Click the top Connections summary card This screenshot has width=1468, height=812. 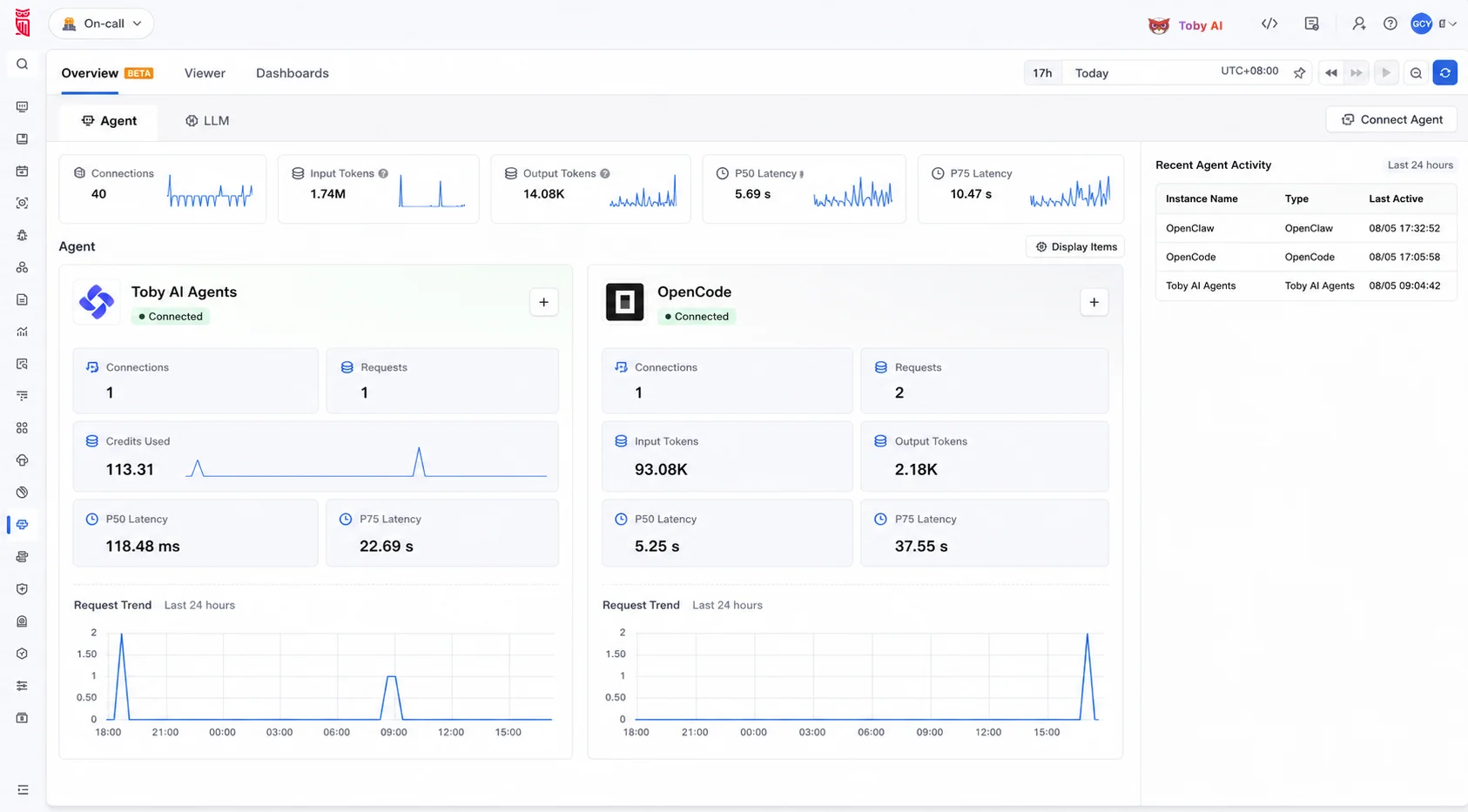tap(163, 189)
